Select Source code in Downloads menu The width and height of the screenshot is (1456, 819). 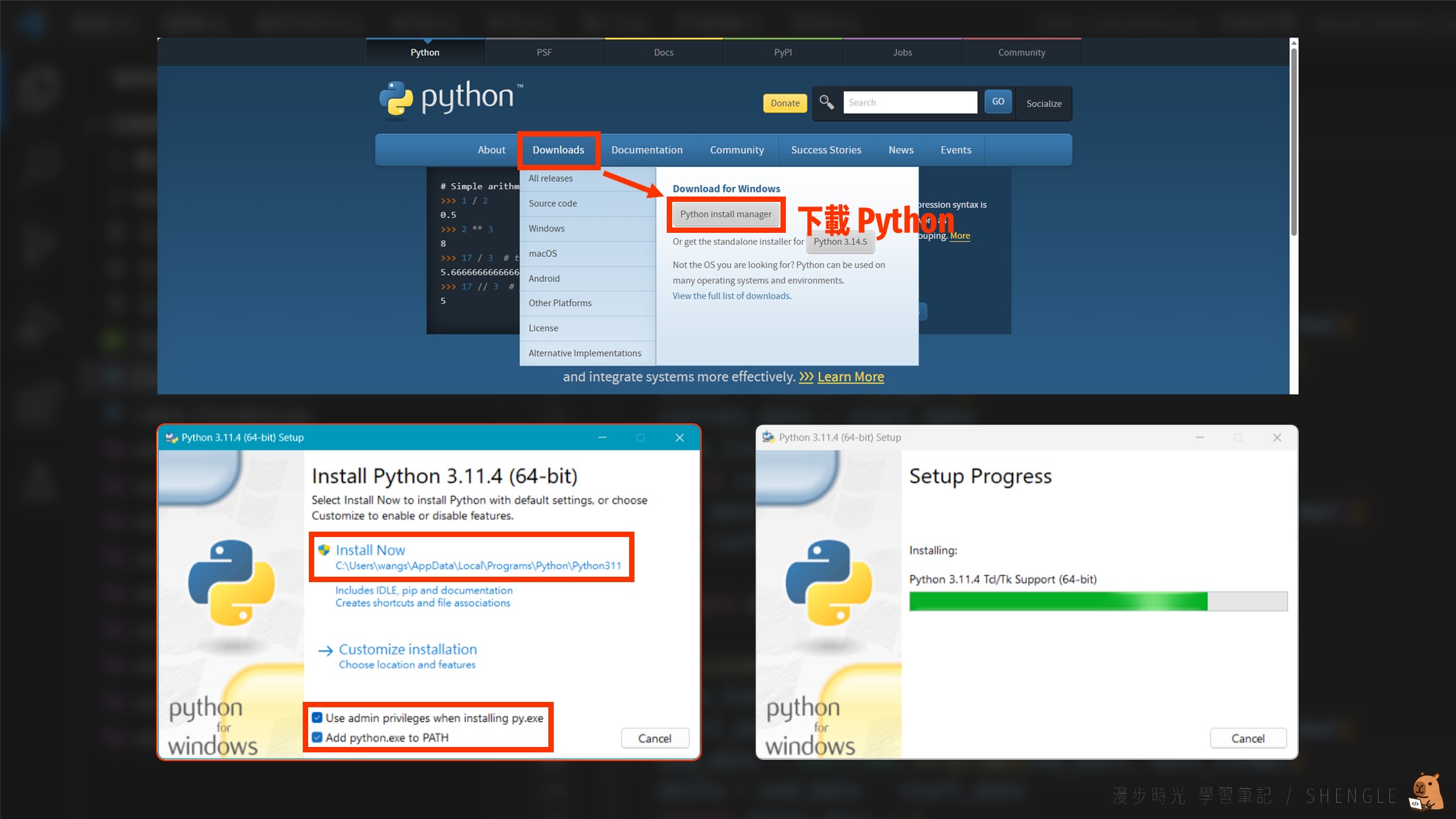pos(587,203)
